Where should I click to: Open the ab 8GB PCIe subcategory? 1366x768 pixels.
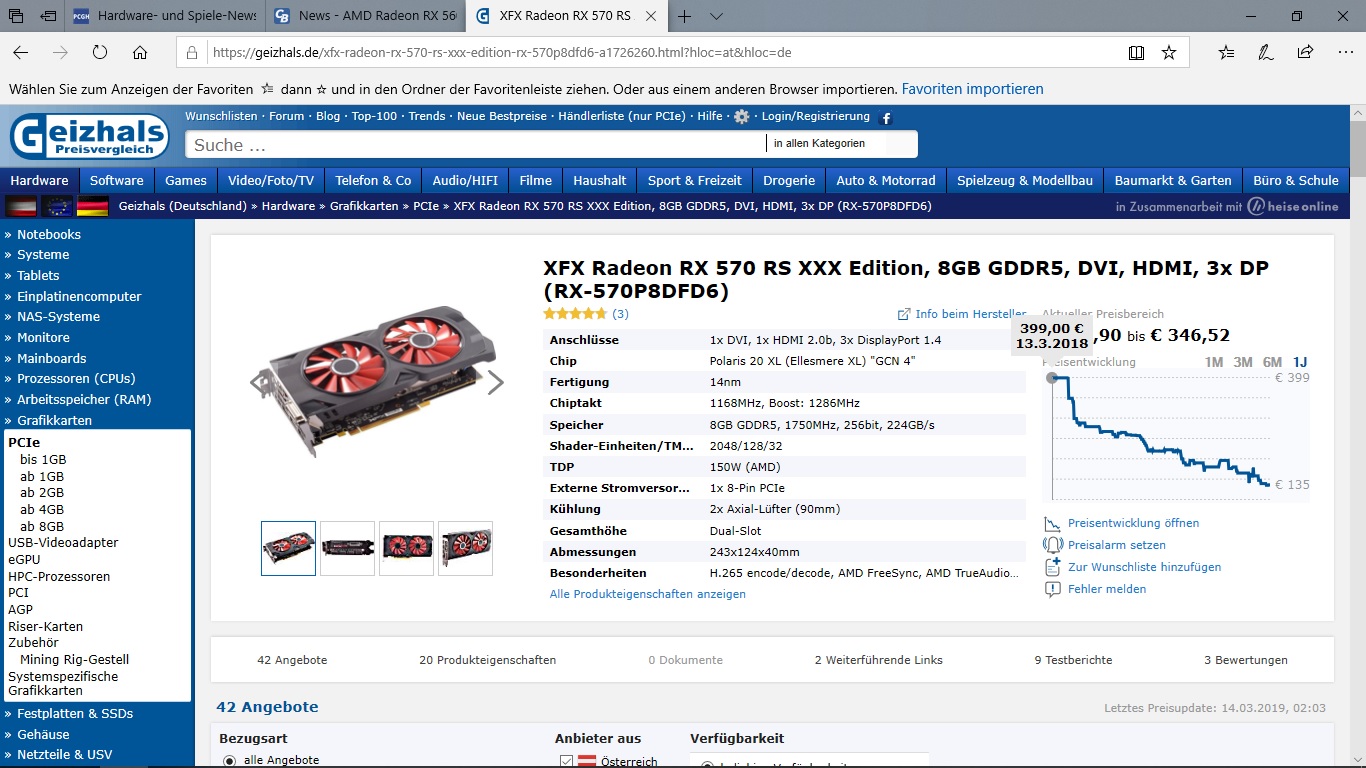[x=42, y=526]
